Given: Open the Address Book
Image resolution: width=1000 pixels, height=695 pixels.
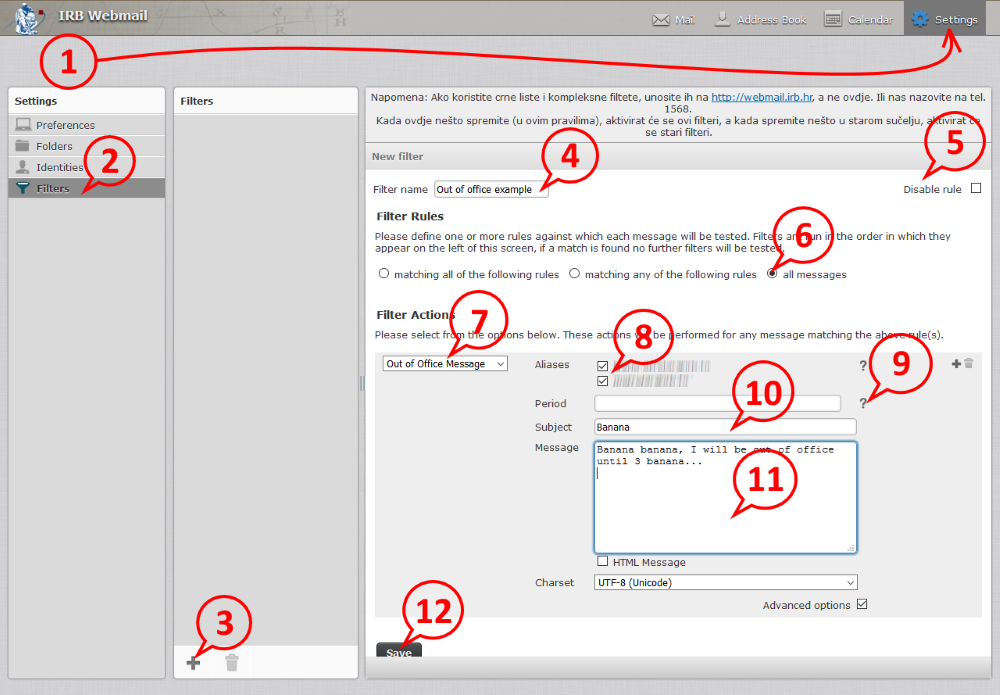Looking at the screenshot, I should coord(760,19).
